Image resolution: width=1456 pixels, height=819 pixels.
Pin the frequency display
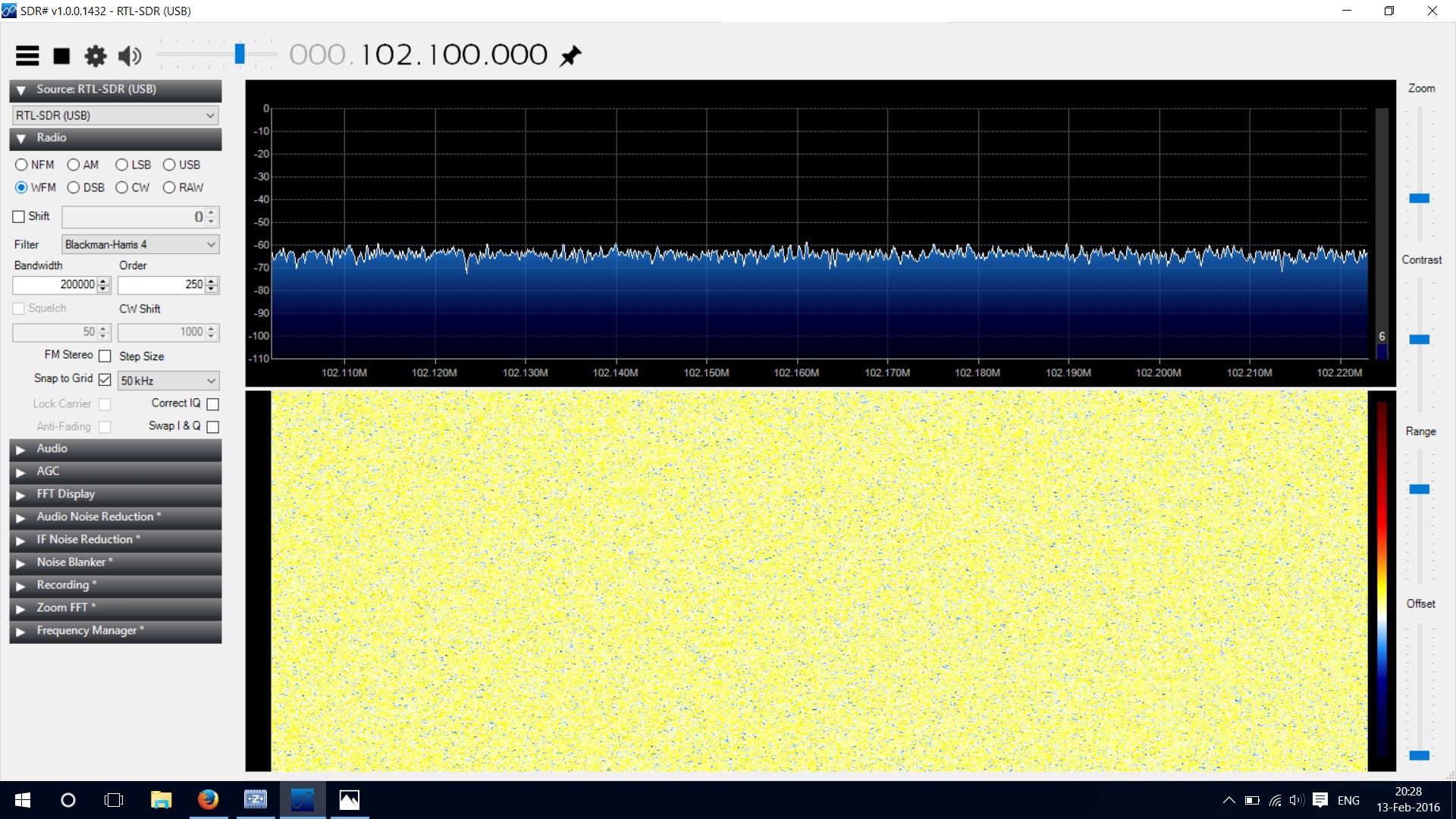[571, 54]
